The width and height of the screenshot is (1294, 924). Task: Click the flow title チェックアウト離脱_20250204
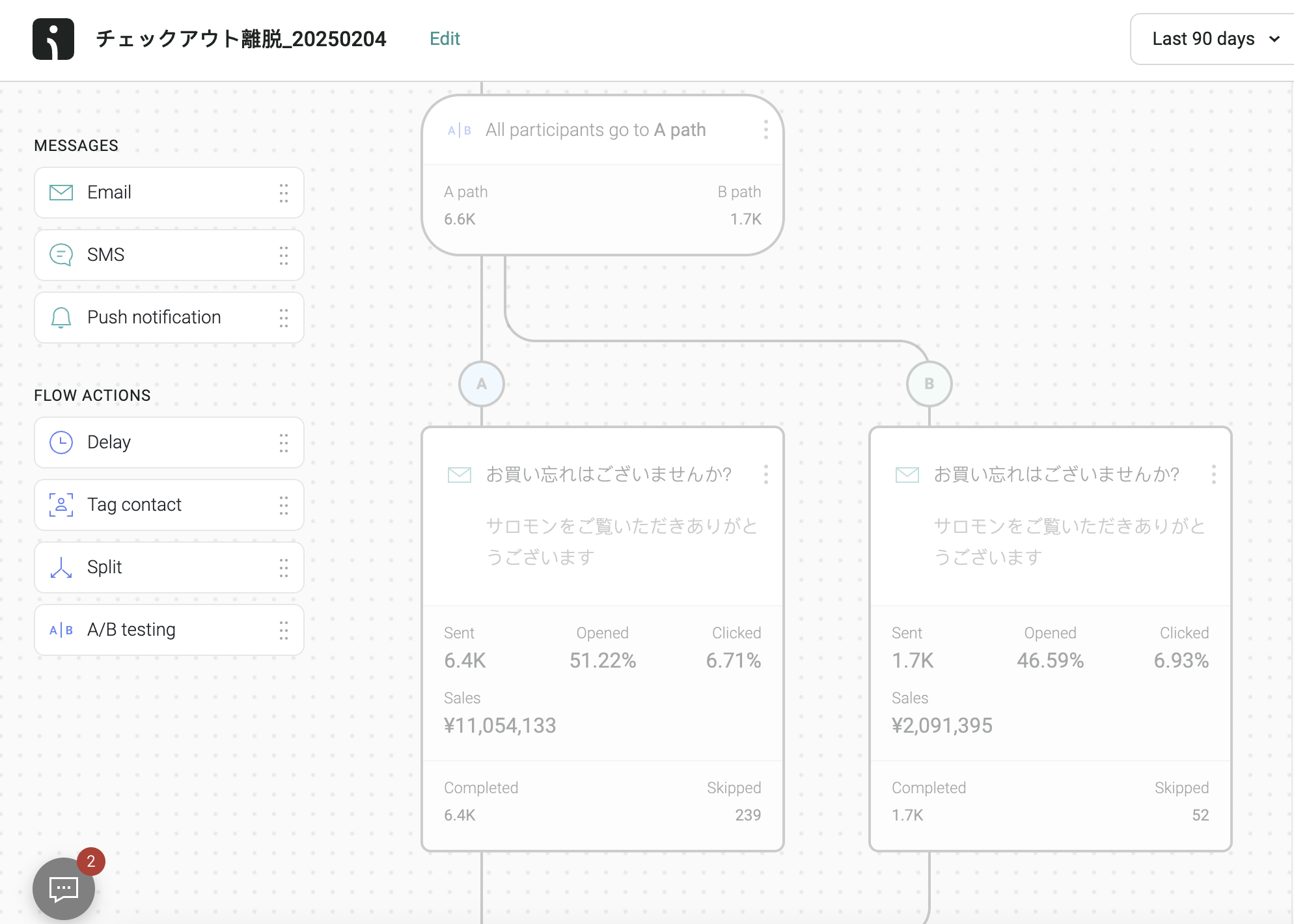click(241, 39)
